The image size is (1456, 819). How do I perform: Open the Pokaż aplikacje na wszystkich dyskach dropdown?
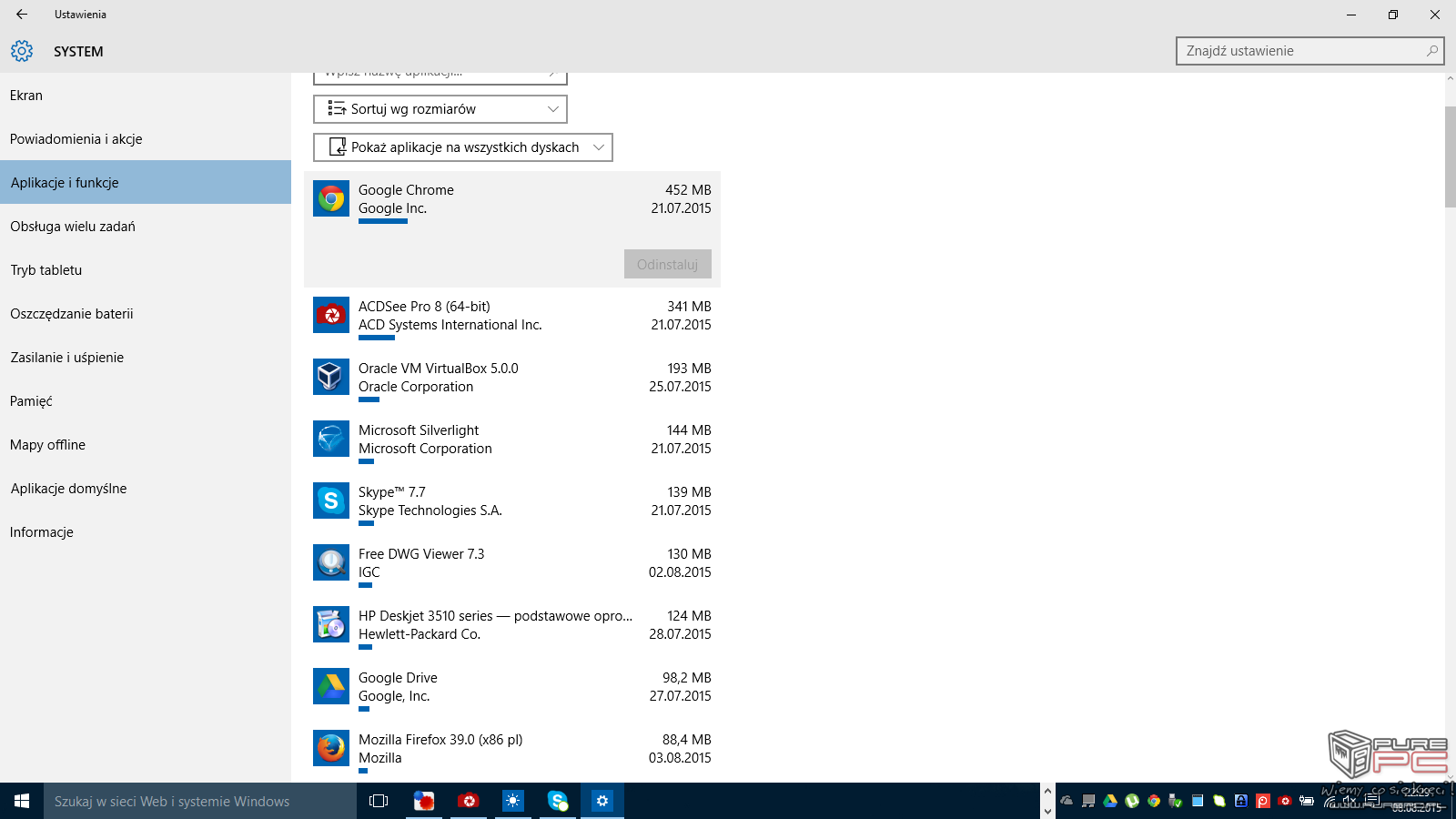tap(463, 147)
